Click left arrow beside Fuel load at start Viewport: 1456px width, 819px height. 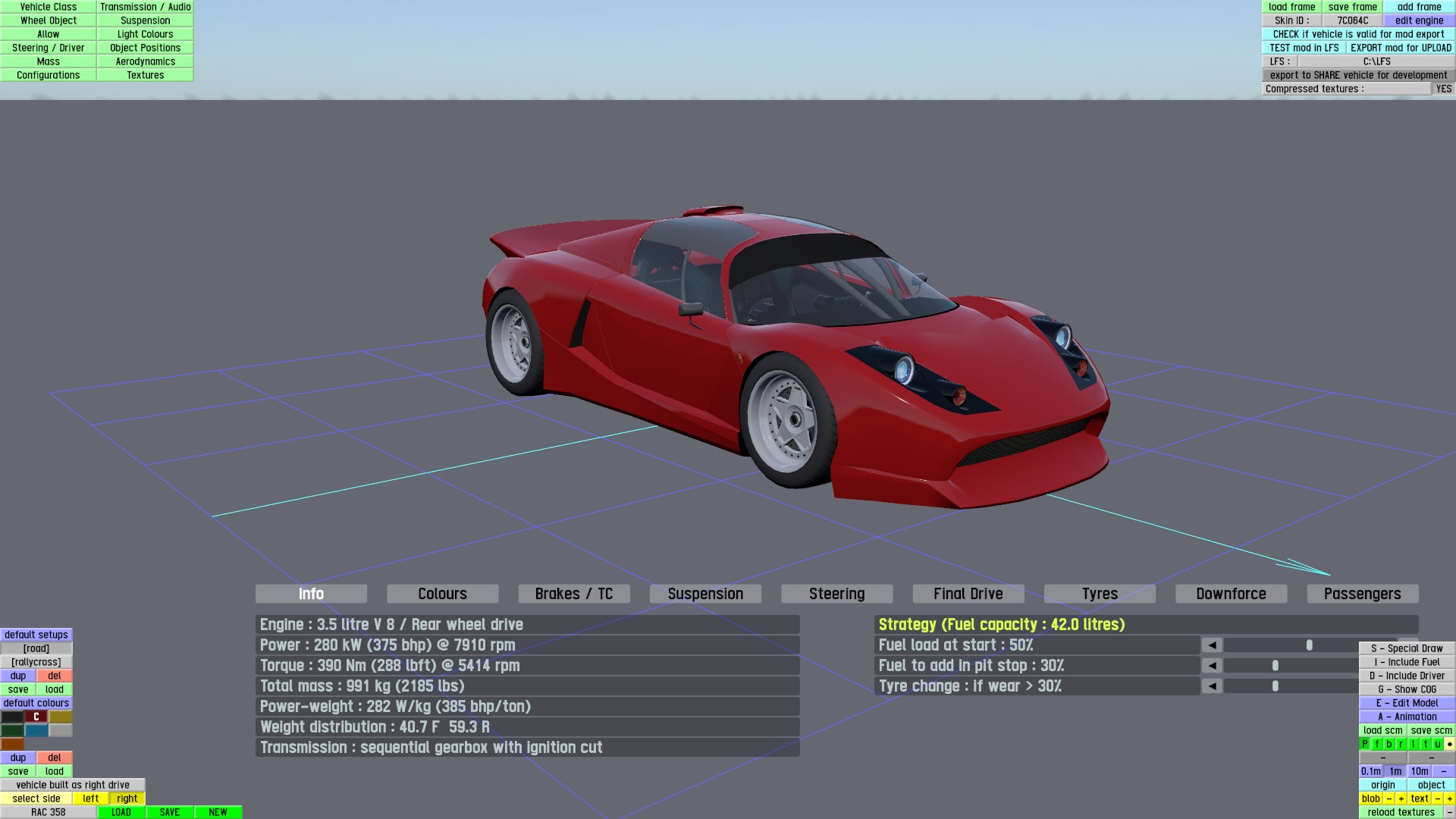click(x=1212, y=645)
